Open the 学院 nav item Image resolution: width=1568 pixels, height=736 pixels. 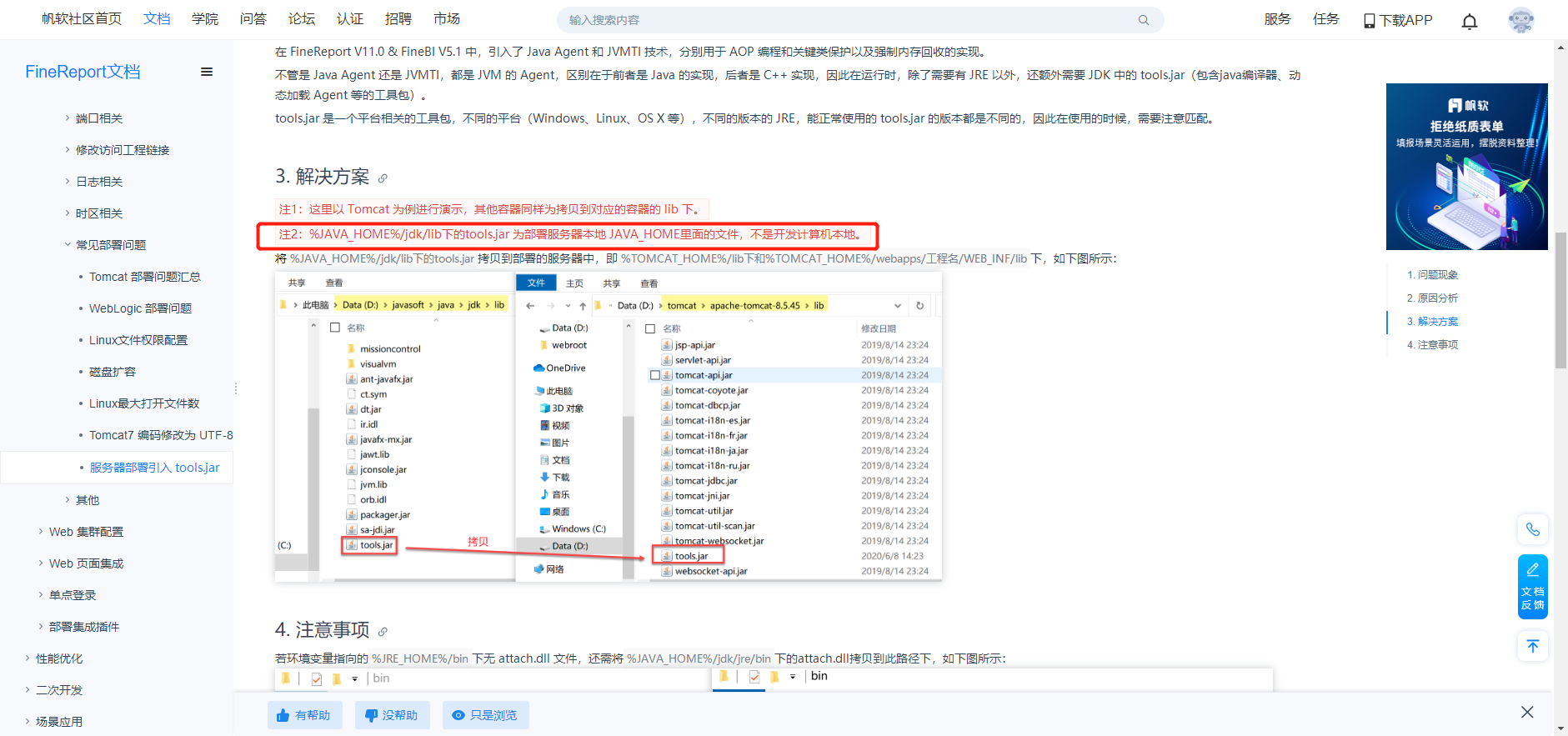(x=205, y=19)
